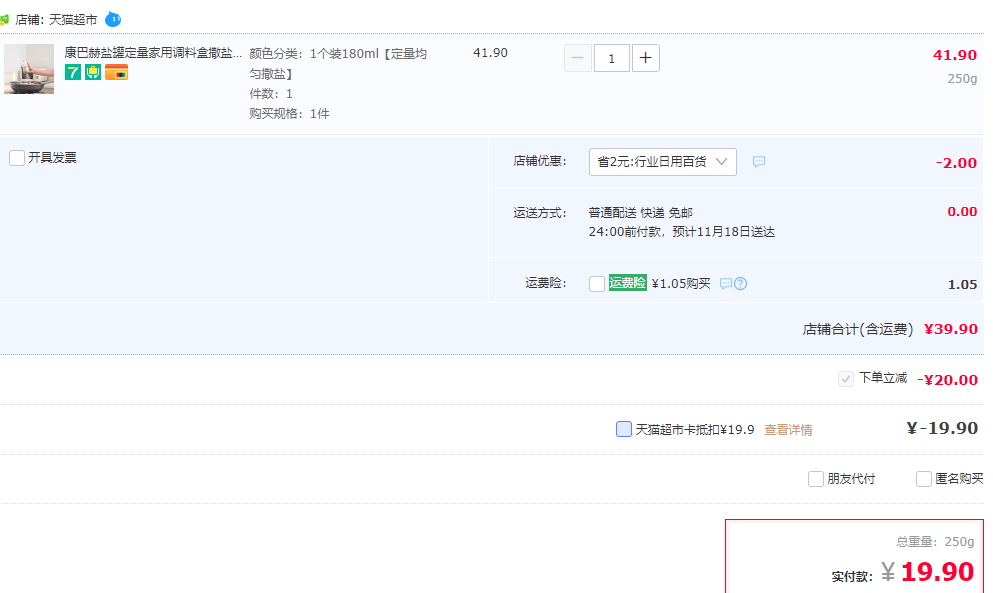The width and height of the screenshot is (993, 593).
Task: Increase item quantity with plus button
Action: coord(645,58)
